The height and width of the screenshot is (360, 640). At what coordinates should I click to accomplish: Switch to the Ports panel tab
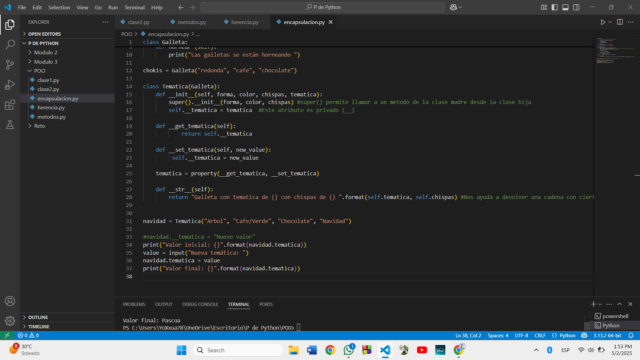pyautogui.click(x=266, y=304)
